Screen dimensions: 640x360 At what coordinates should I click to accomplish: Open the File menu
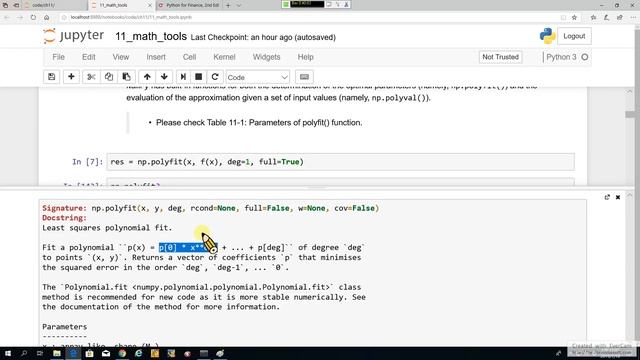58,57
